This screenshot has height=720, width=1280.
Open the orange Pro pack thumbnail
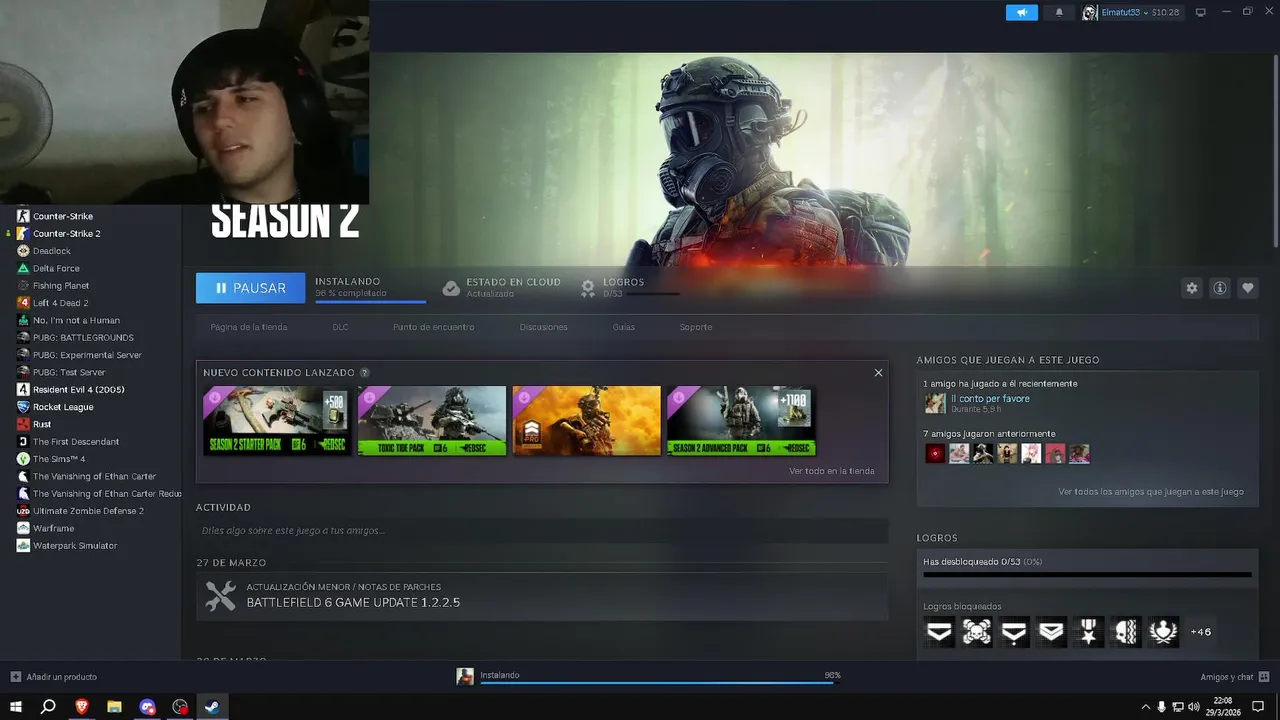coord(587,421)
